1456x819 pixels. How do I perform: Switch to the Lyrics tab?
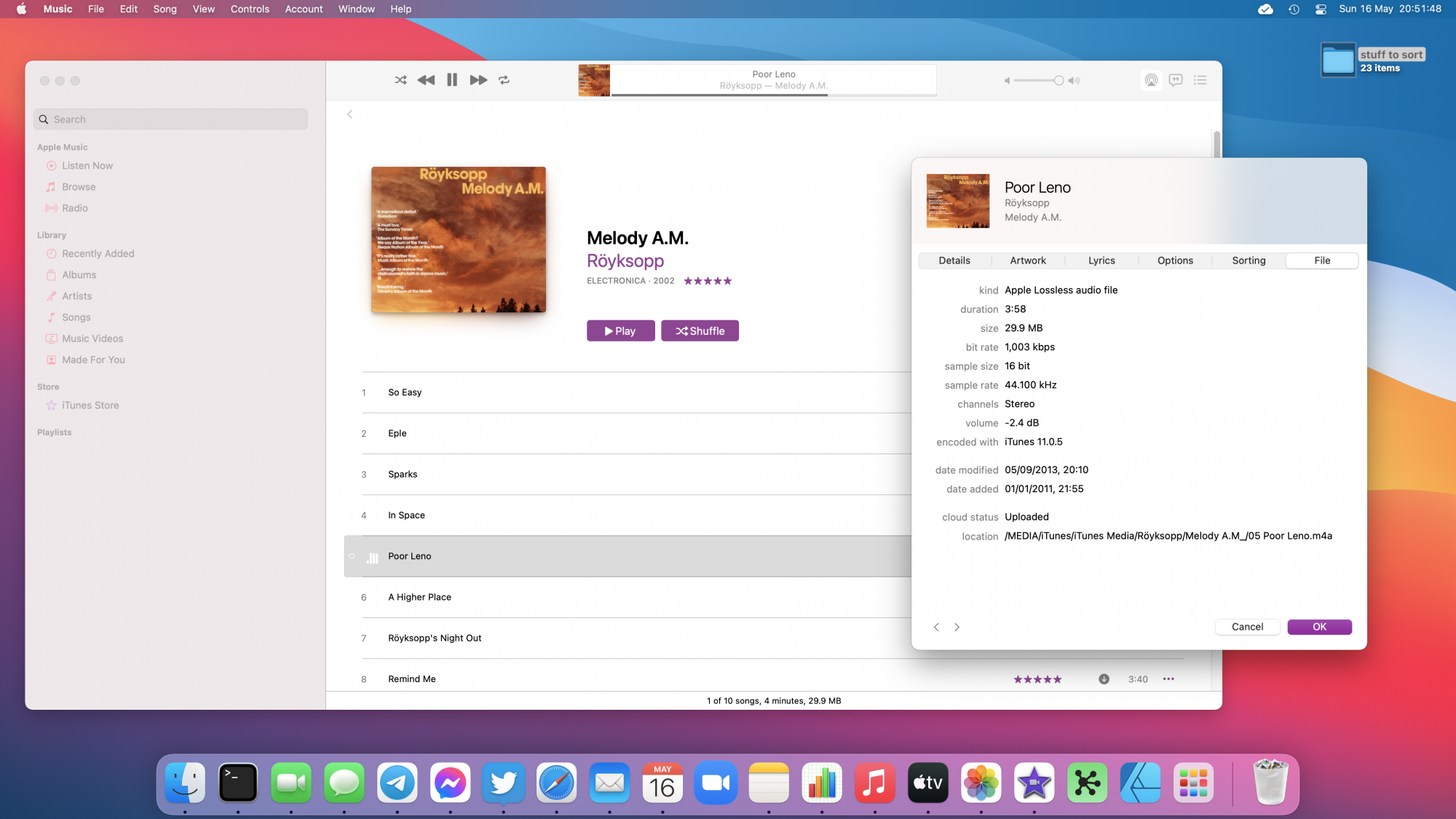point(1101,261)
